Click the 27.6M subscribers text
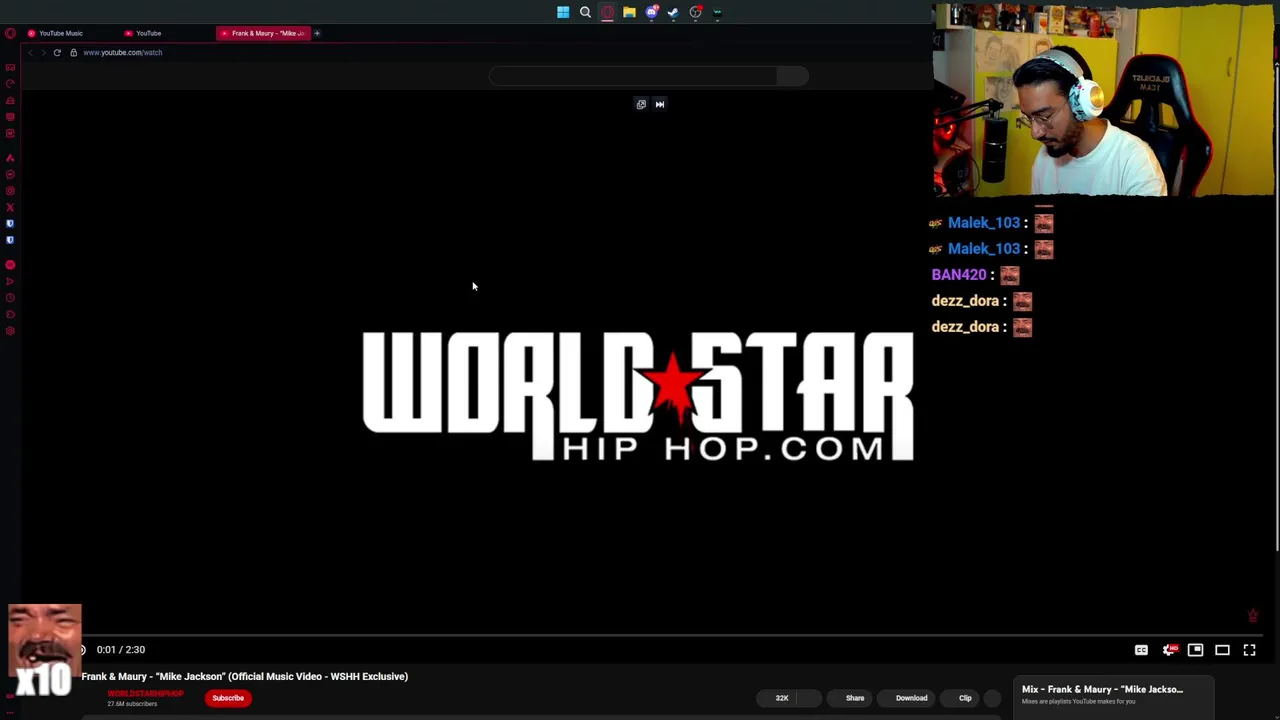1280x720 pixels. pos(132,704)
